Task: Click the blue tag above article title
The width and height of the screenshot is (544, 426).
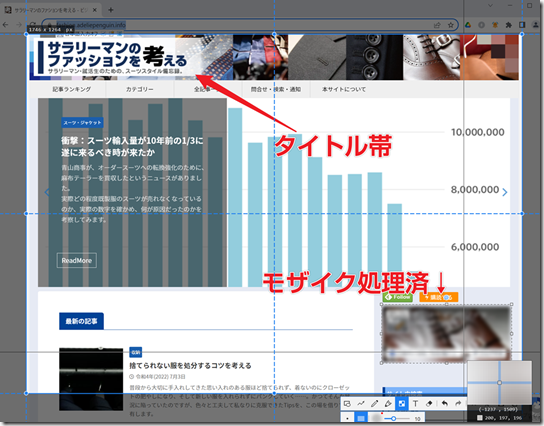Action: click(135, 352)
